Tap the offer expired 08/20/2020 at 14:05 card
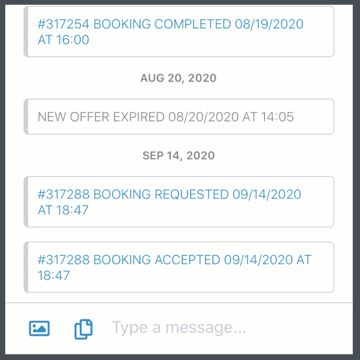Screen dimensions: 360x360 (x=179, y=117)
